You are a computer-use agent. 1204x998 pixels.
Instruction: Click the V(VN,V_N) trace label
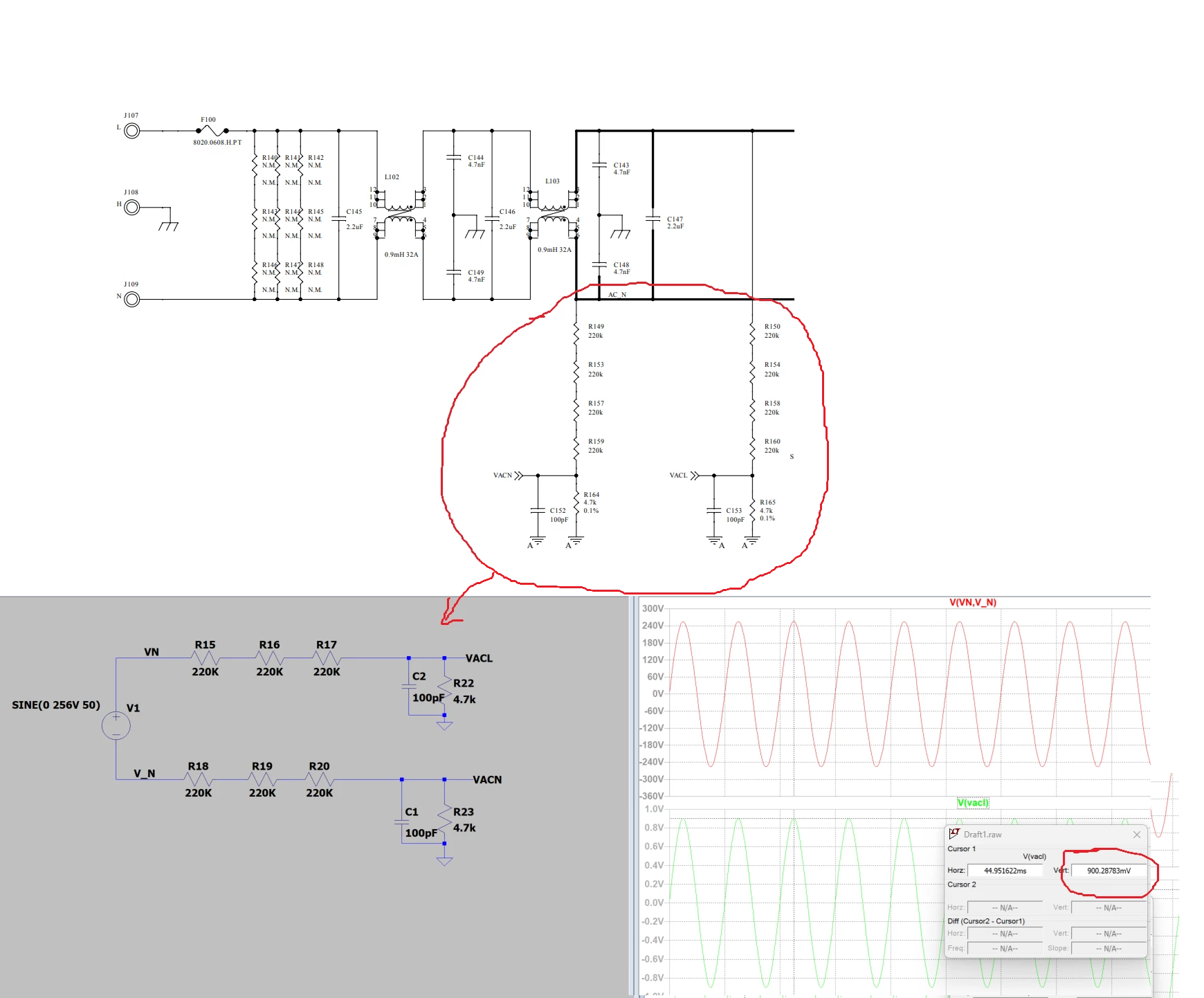[972, 602]
